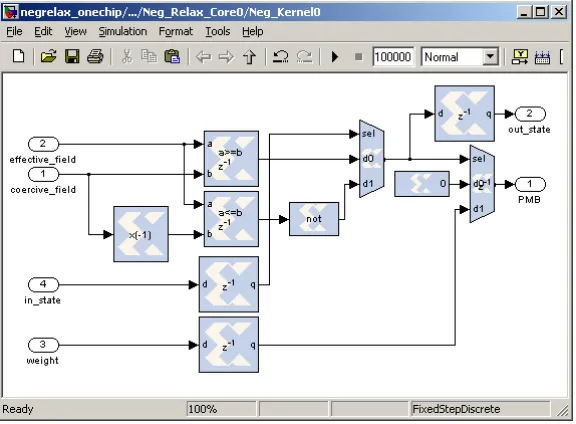Select the out_state register block
Viewport: 576px width, 424px height.
click(x=464, y=114)
